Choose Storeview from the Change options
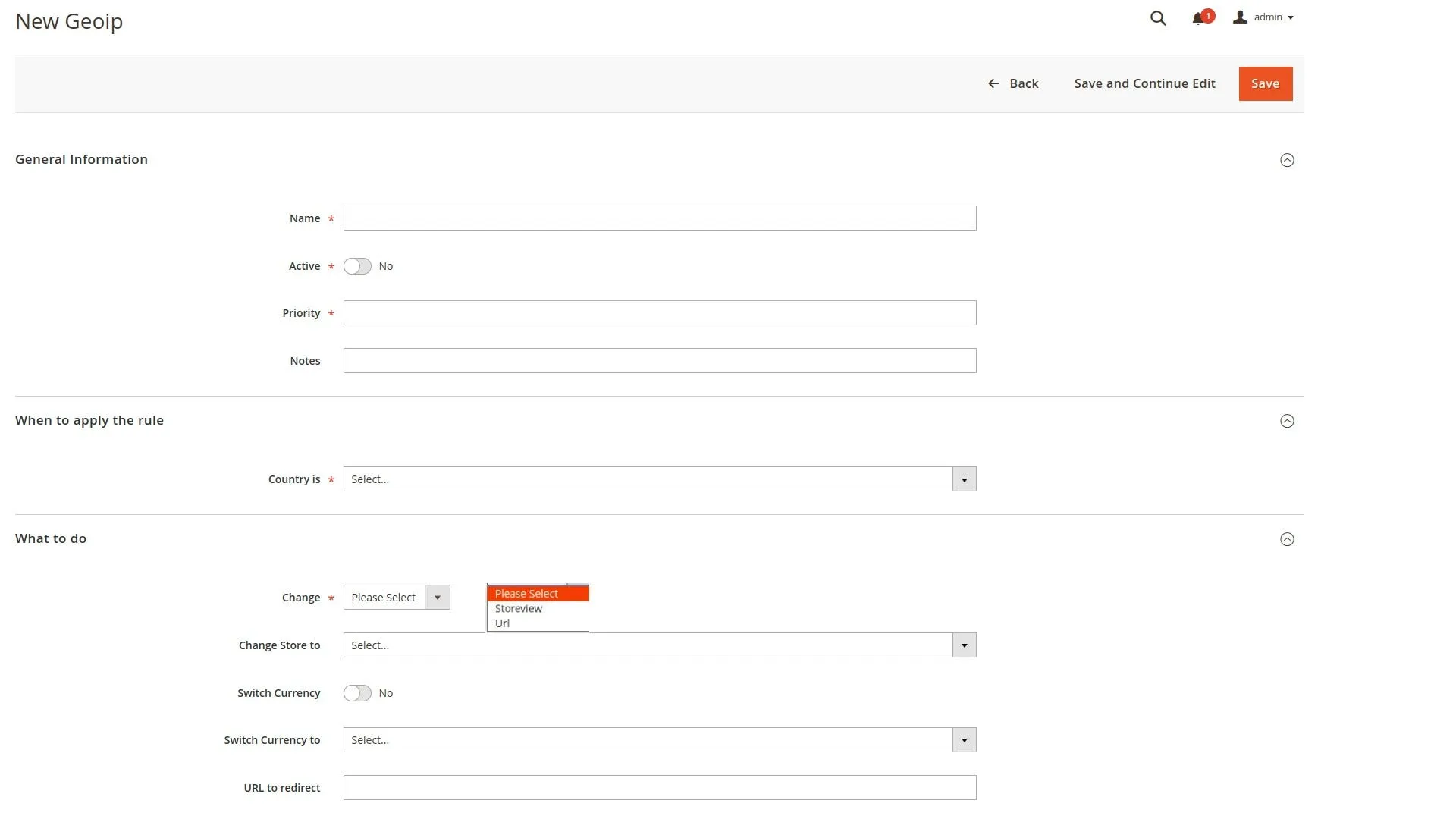This screenshot has height=819, width=1456. click(x=519, y=608)
